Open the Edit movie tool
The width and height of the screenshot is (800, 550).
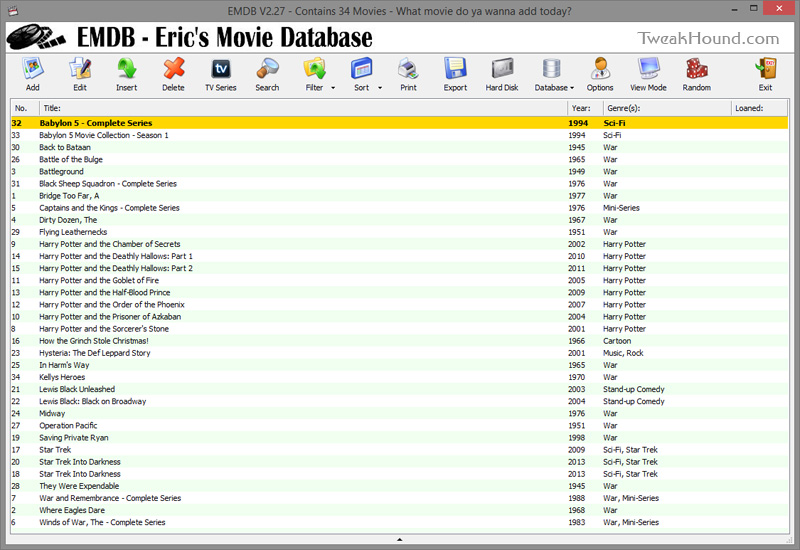click(80, 69)
